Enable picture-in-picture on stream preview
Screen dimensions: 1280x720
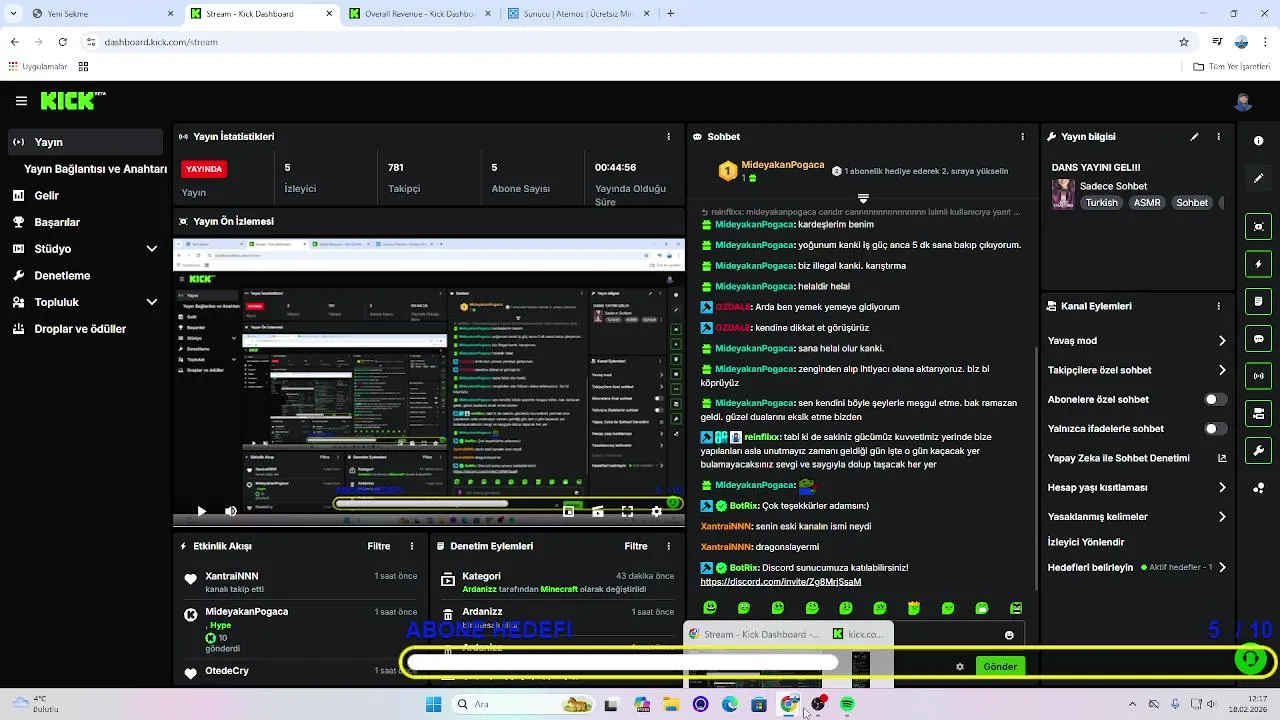tap(568, 511)
